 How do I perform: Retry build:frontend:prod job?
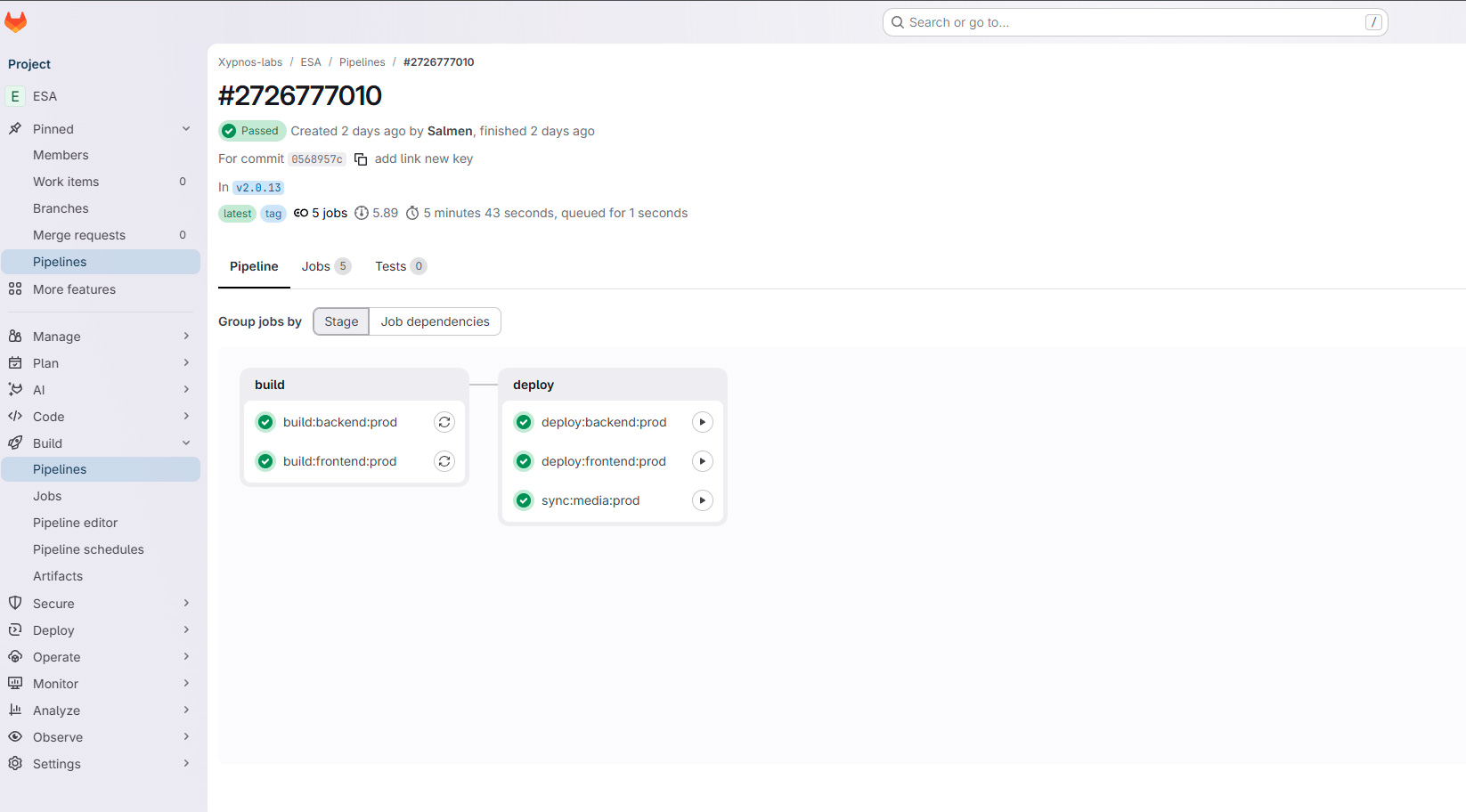[444, 461]
